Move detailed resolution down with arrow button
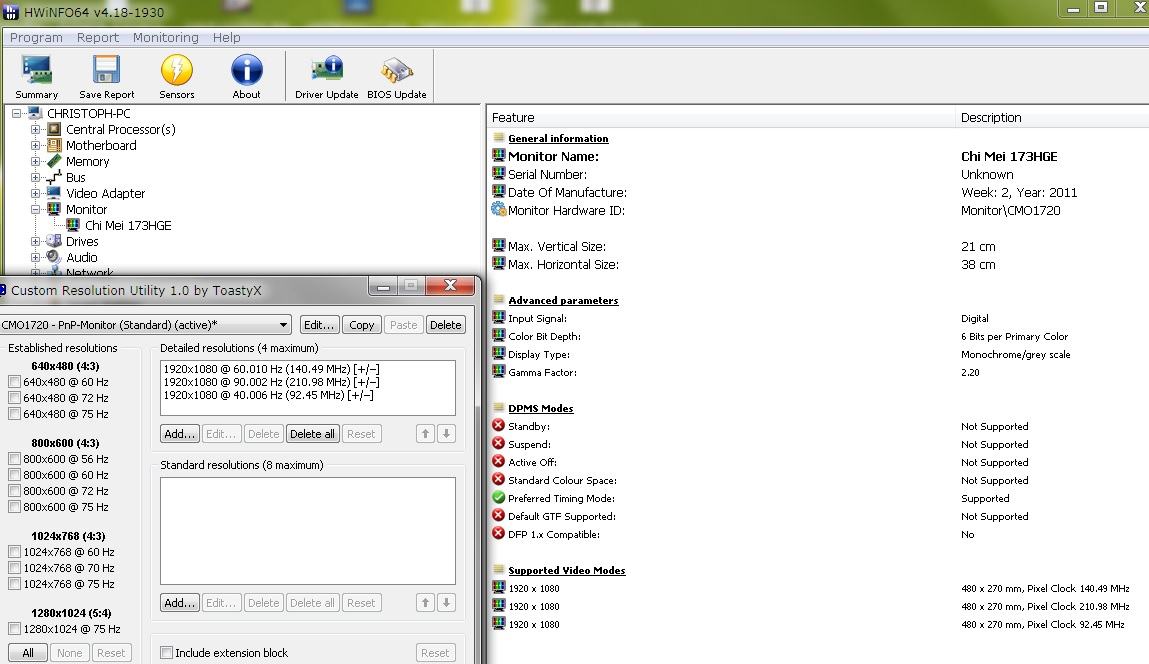Image resolution: width=1149 pixels, height=664 pixels. pos(446,434)
